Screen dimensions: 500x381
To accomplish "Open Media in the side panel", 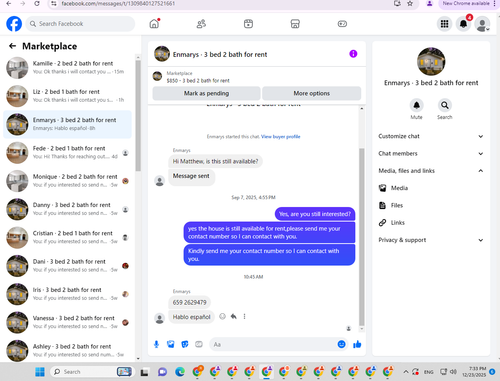I will tap(431, 188).
